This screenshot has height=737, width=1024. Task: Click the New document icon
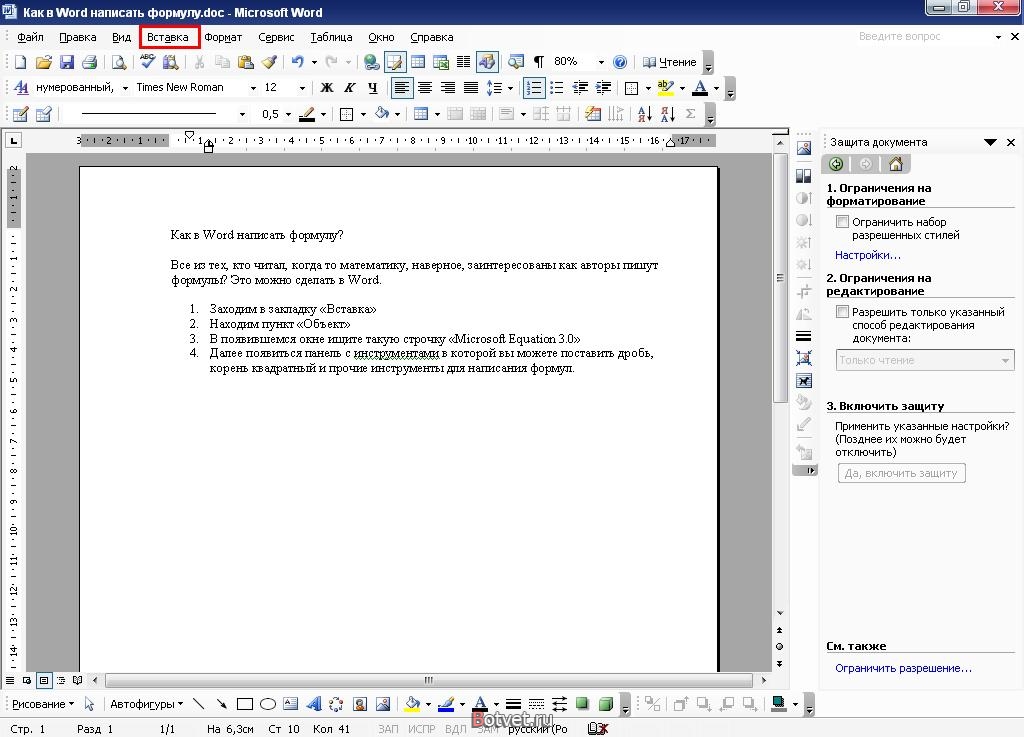[20, 62]
